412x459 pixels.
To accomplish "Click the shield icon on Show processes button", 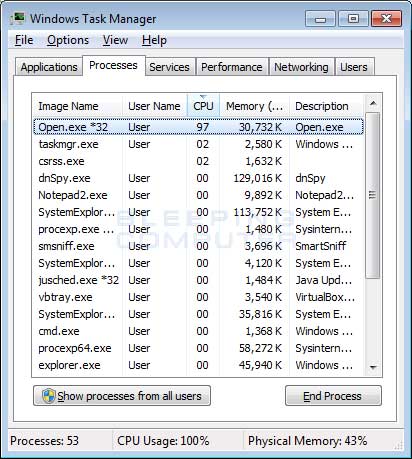I will pos(48,396).
